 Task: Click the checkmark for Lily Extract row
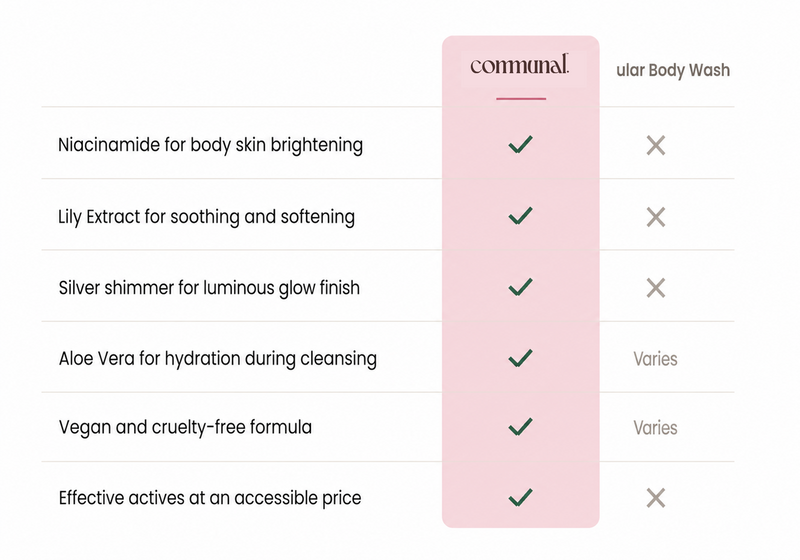coord(520,216)
